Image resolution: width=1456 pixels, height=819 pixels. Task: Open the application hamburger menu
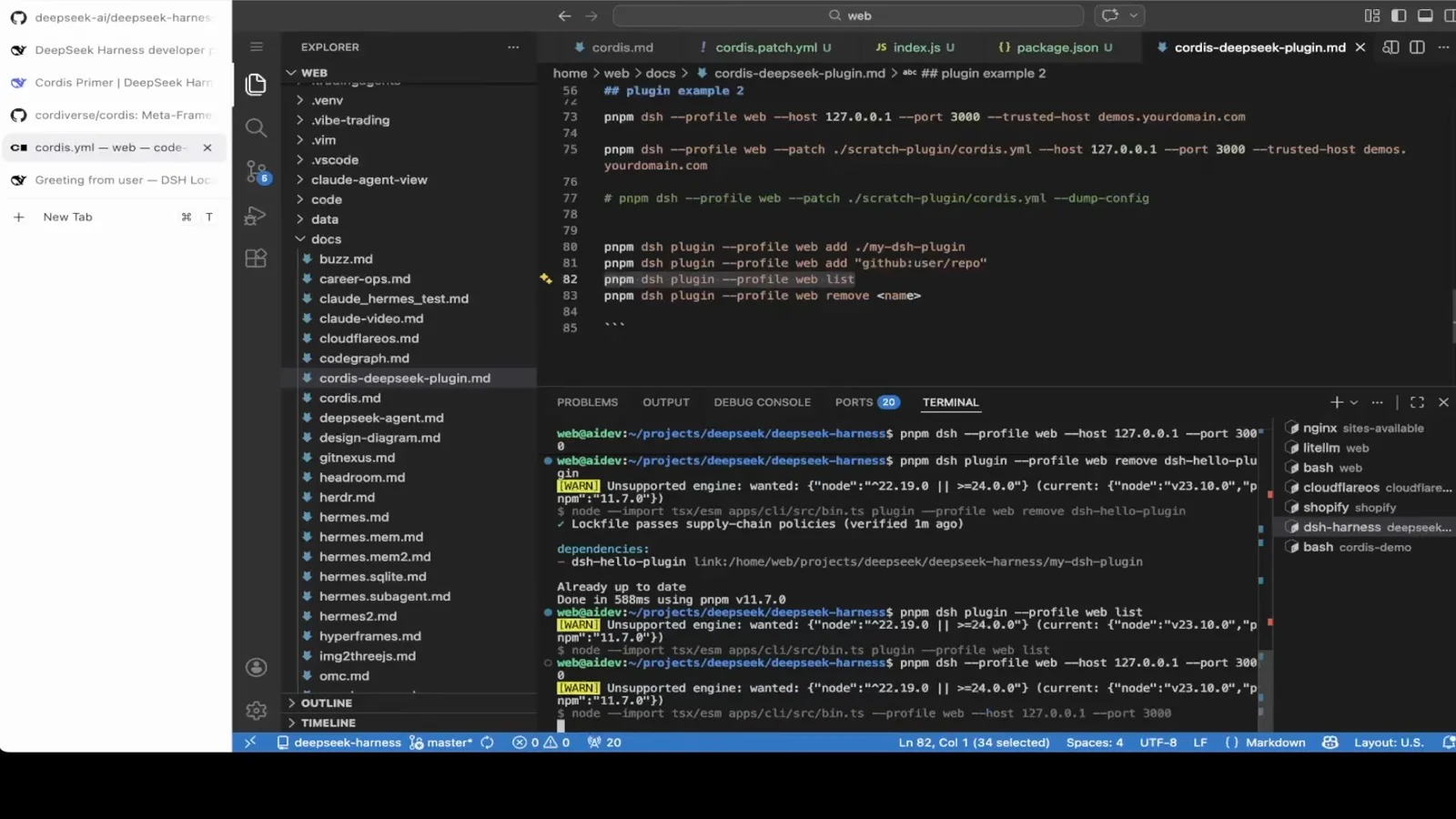[257, 47]
